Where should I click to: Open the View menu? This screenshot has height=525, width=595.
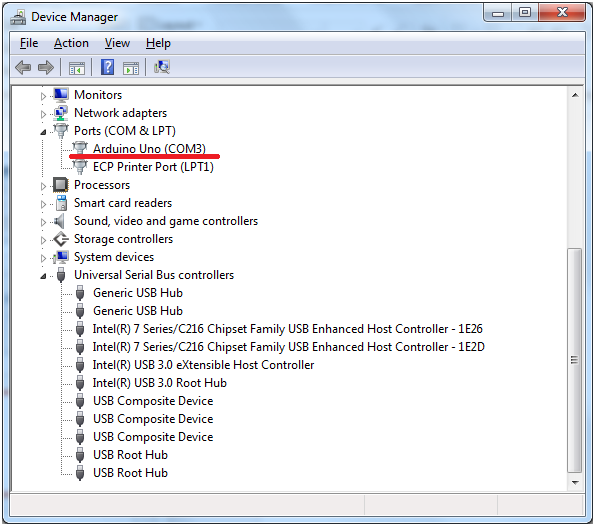point(117,43)
